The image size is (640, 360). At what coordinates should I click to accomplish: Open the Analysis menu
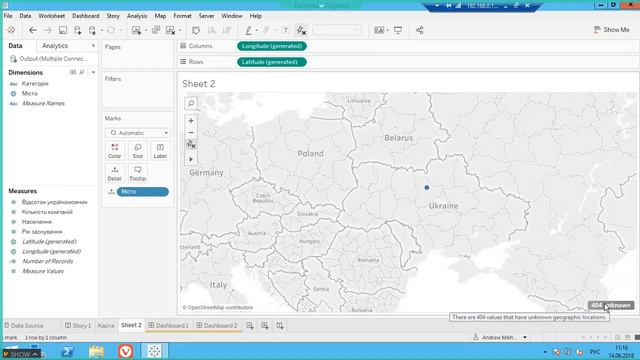[137, 16]
